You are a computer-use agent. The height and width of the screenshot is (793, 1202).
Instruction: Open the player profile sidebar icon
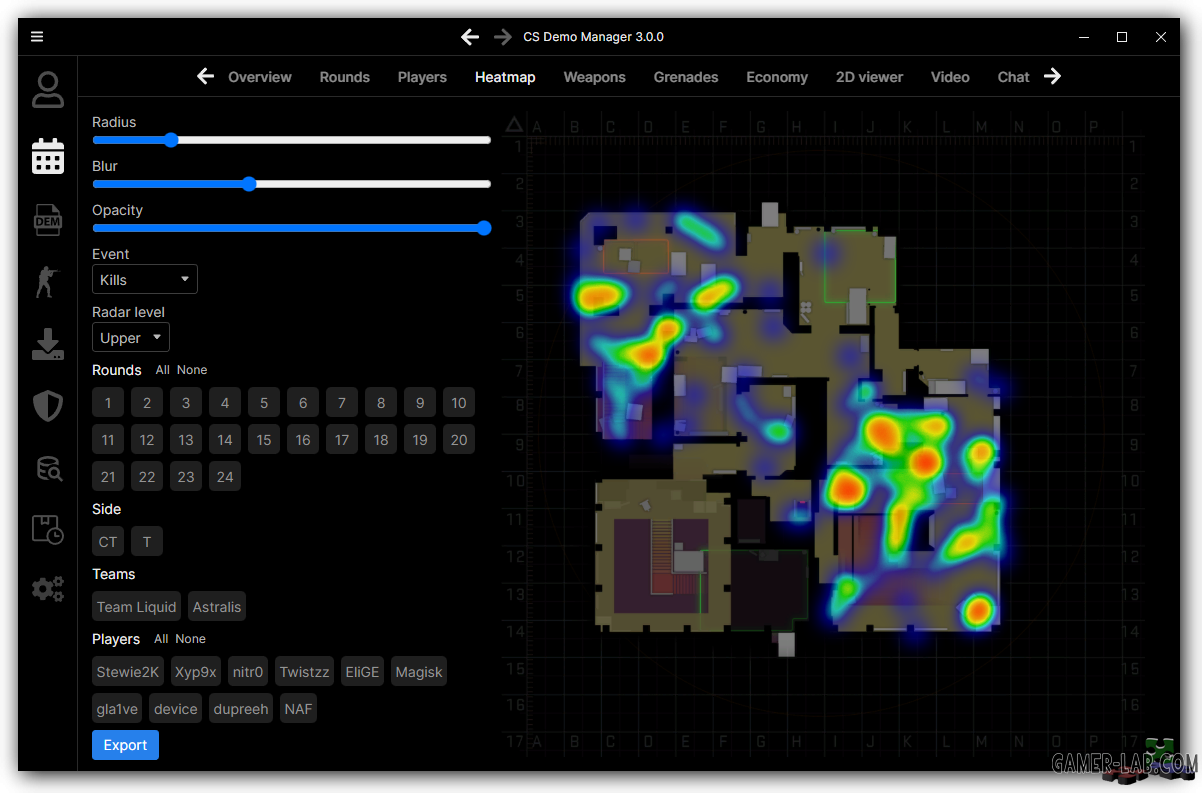(x=48, y=90)
